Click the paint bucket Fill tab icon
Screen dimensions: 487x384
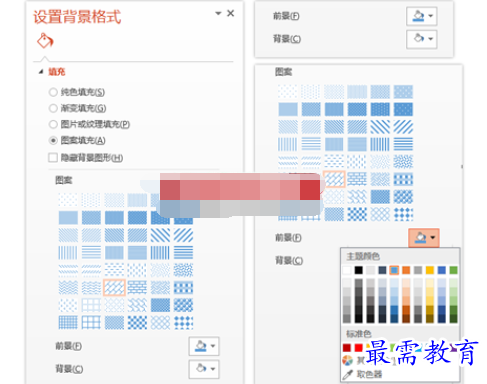click(45, 41)
